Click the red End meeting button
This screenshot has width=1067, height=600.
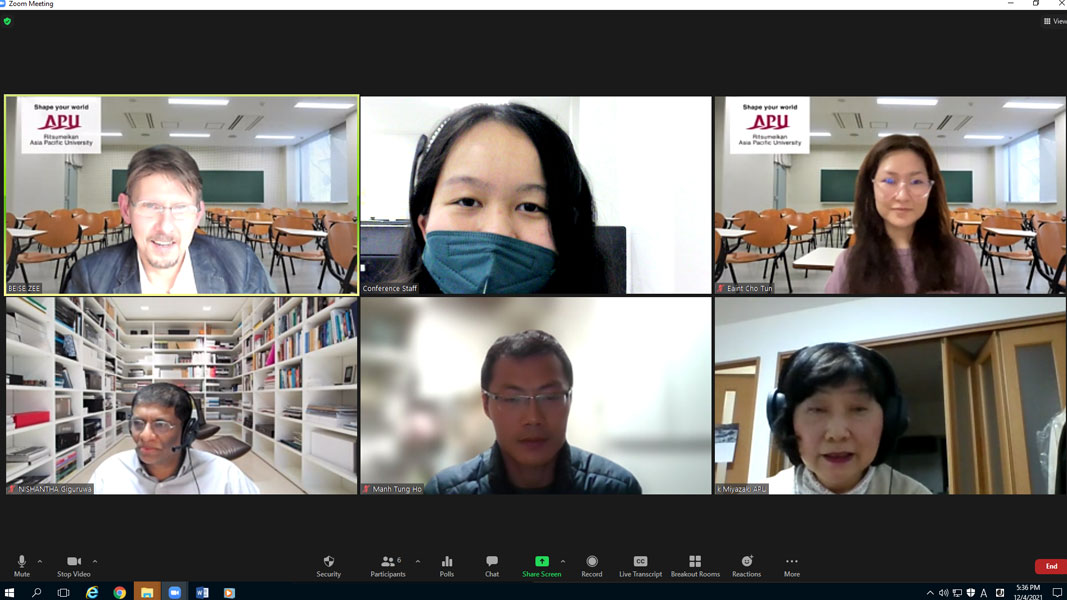pos(1050,566)
